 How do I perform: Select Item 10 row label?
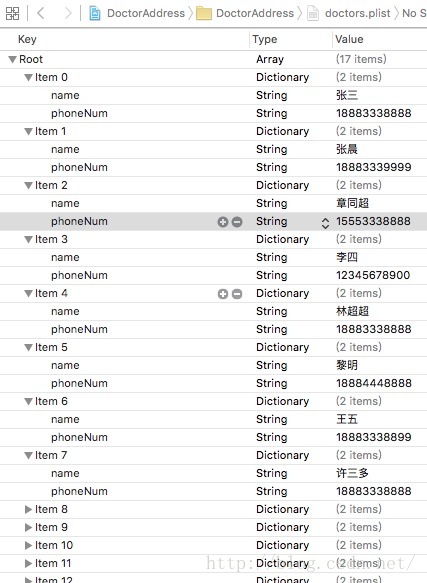[x=54, y=545]
